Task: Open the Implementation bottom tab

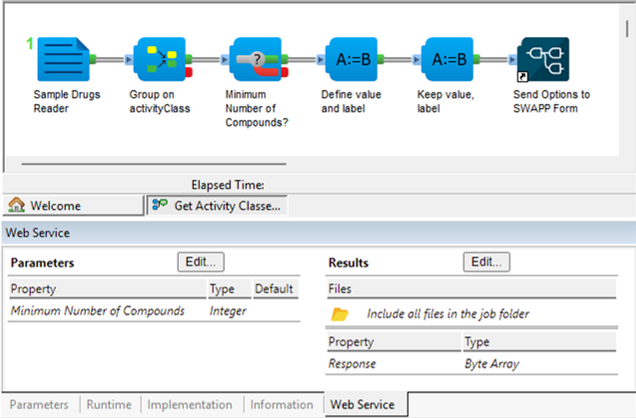Action: [x=190, y=405]
